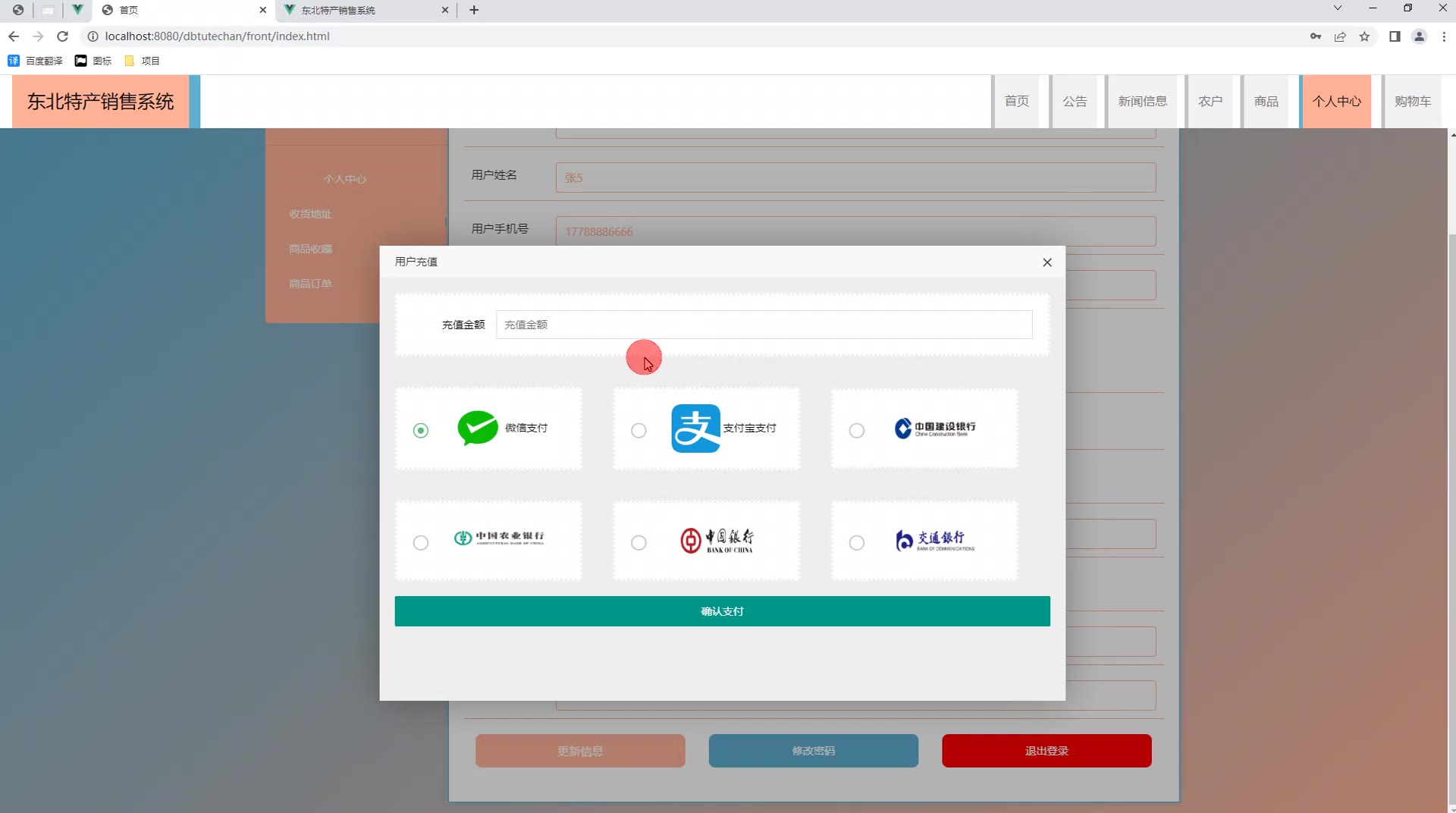Open the 商品 navigation tab
This screenshot has width=1456, height=813.
pos(1266,102)
